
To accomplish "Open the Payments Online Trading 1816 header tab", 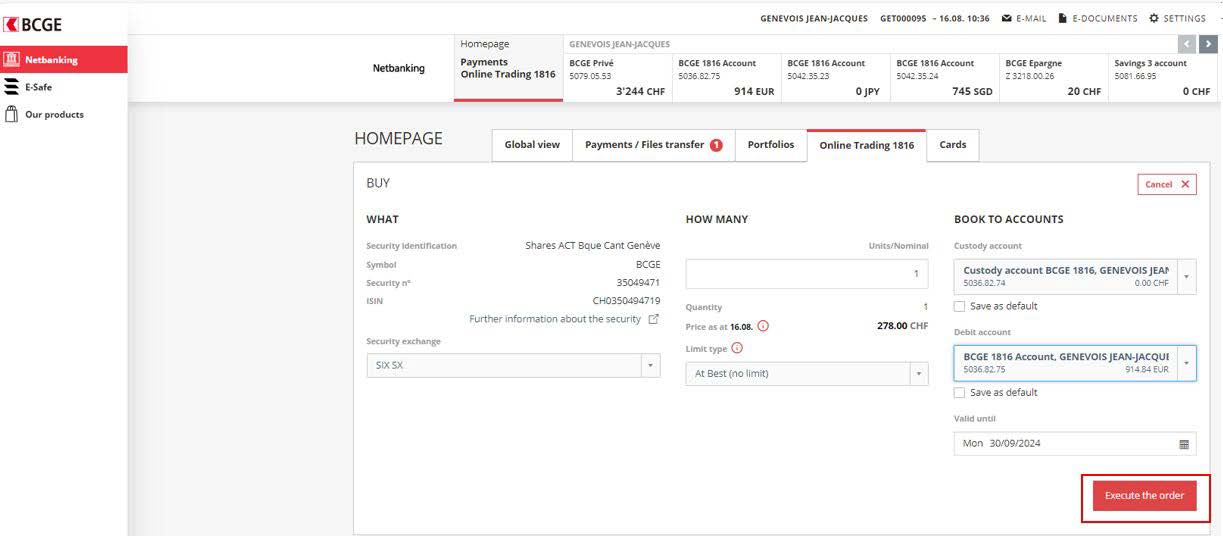I will [508, 68].
